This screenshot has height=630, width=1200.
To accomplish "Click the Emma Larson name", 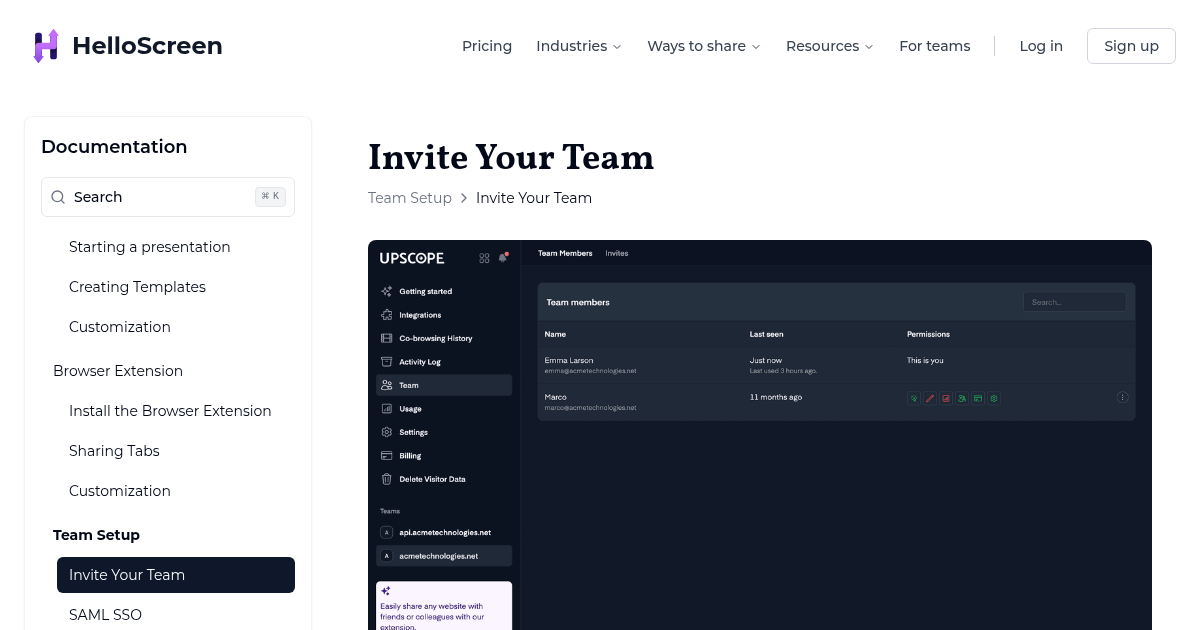I will pos(569,360).
